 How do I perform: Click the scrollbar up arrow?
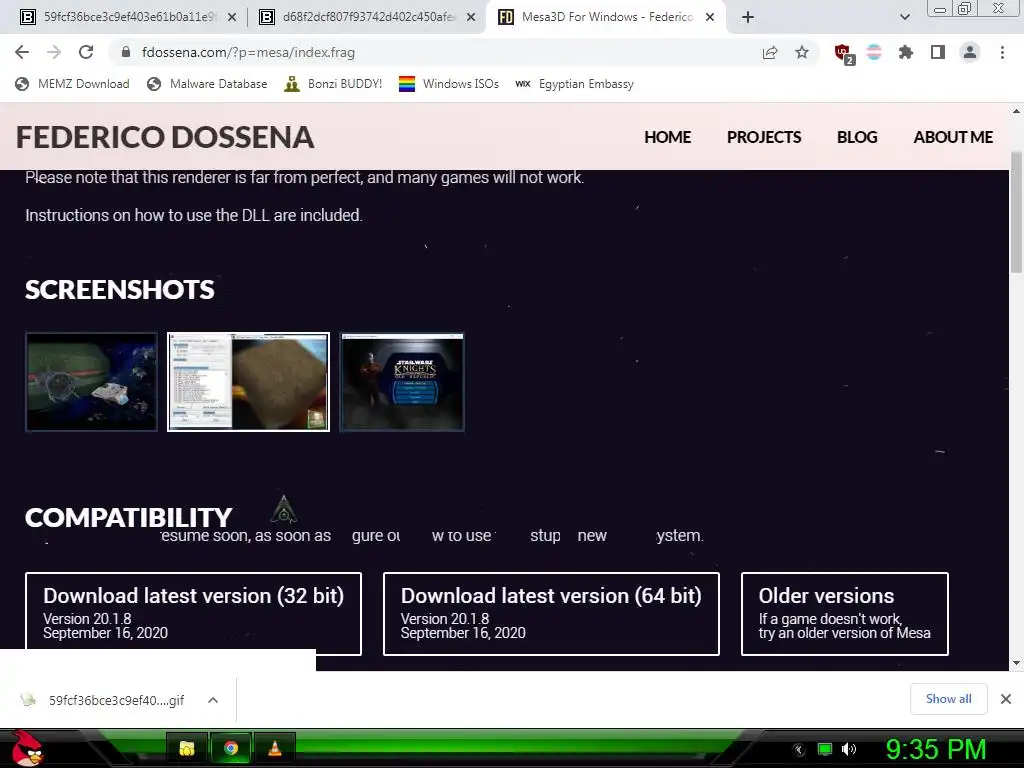pos(1016,112)
